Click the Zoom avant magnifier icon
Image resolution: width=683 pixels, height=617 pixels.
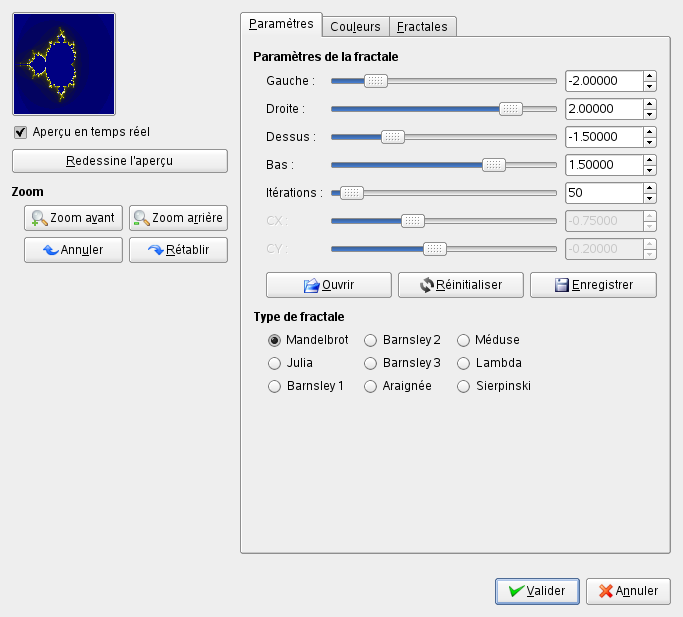[x=40, y=218]
